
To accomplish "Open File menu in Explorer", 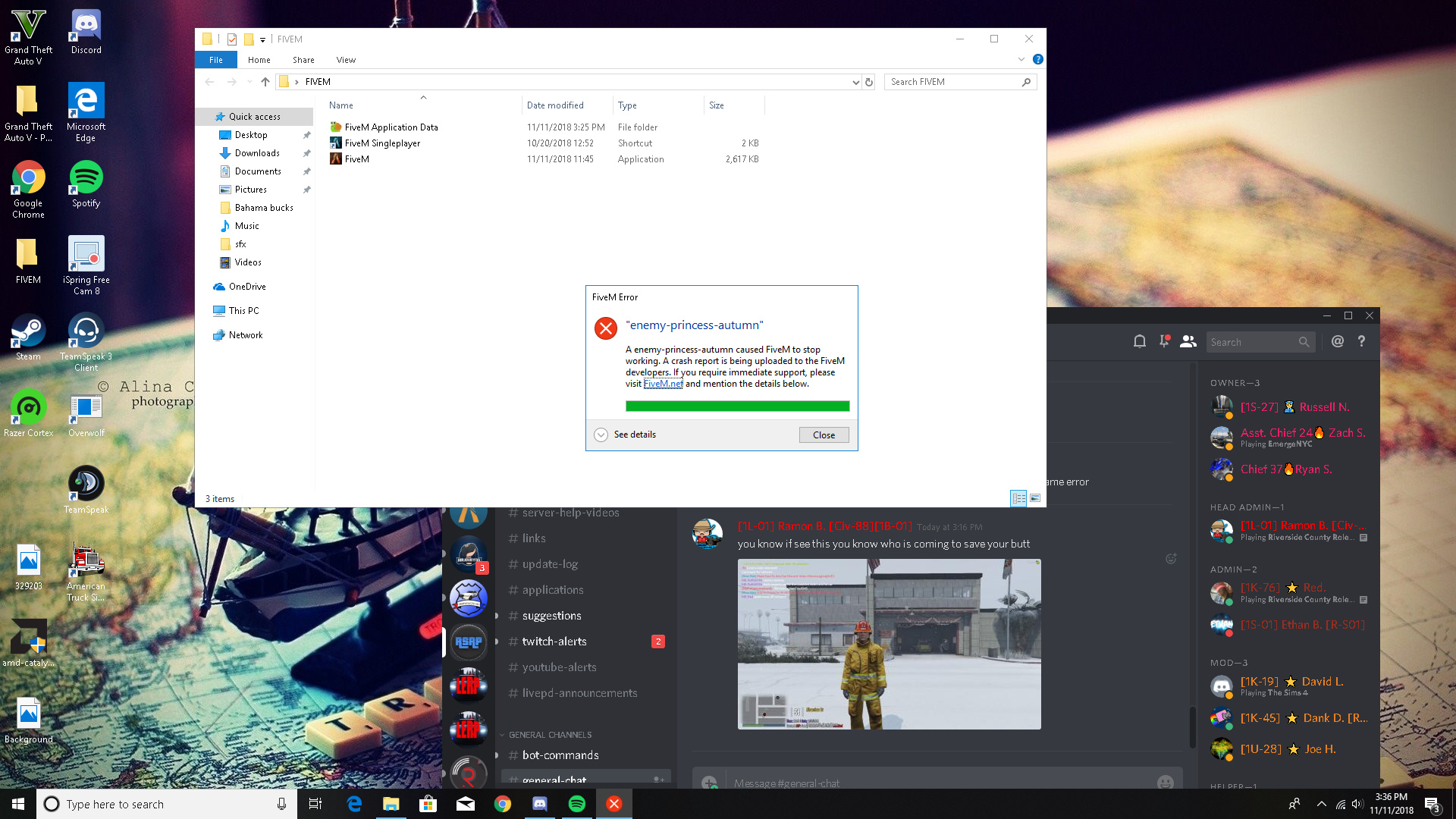I will pos(216,60).
